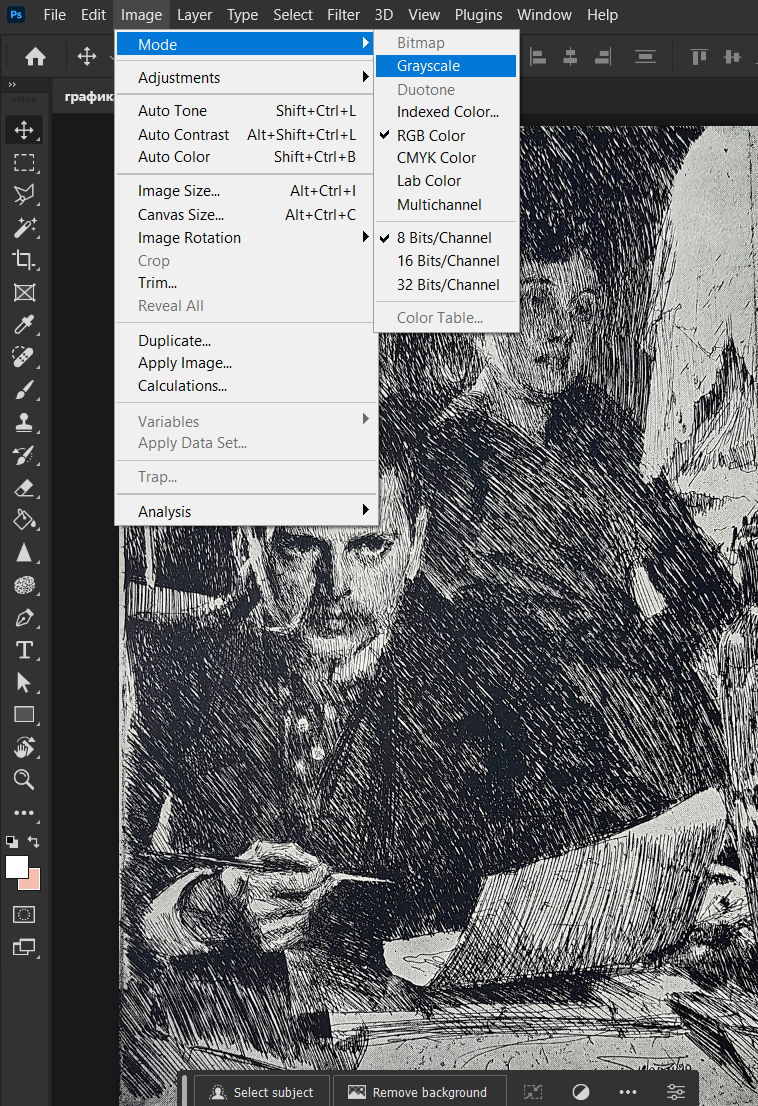Open contextual task bar properties sliders icon
Image resolution: width=758 pixels, height=1106 pixels.
[676, 1092]
